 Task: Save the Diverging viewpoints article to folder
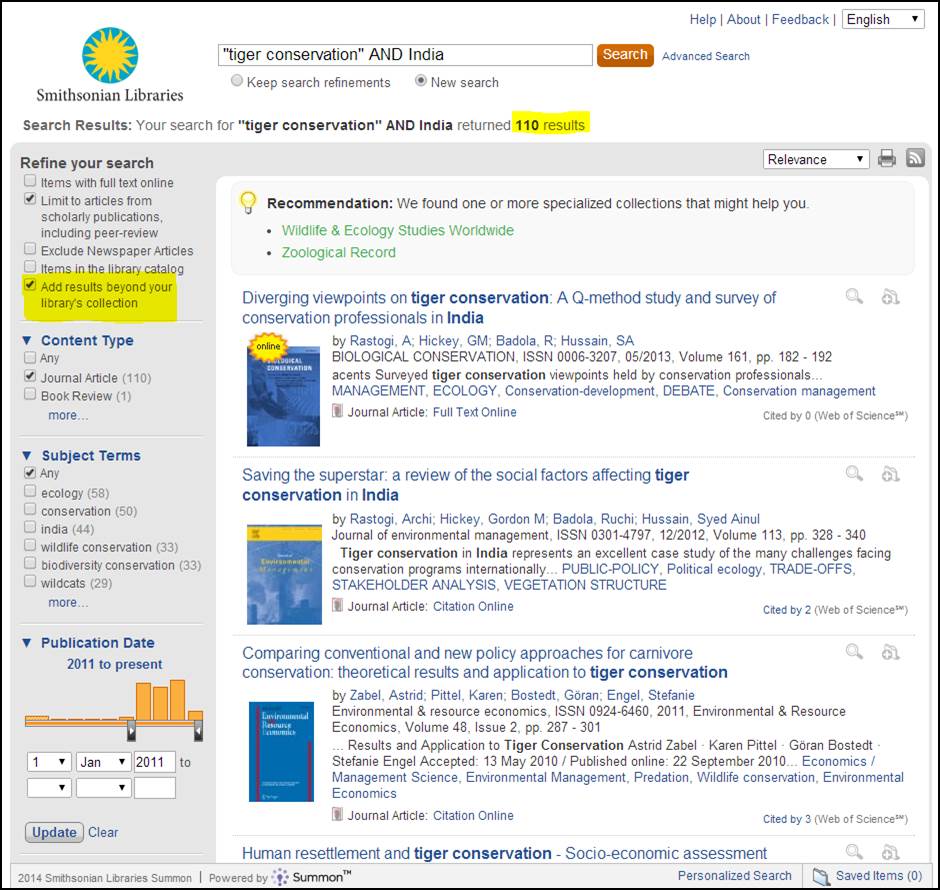(890, 296)
